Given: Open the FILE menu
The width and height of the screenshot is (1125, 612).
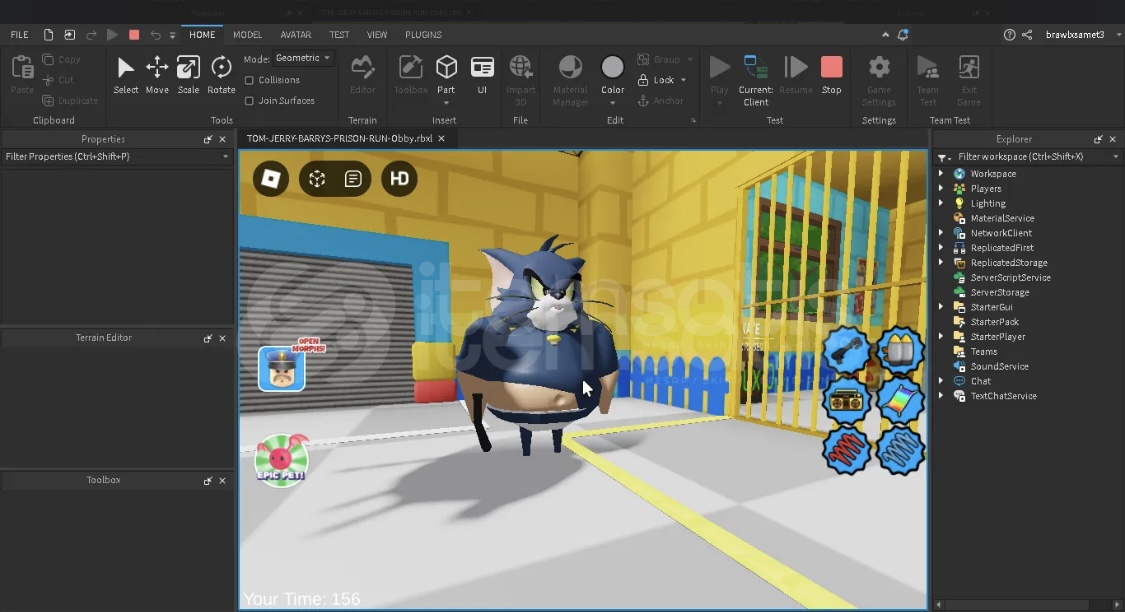Looking at the screenshot, I should [x=19, y=34].
